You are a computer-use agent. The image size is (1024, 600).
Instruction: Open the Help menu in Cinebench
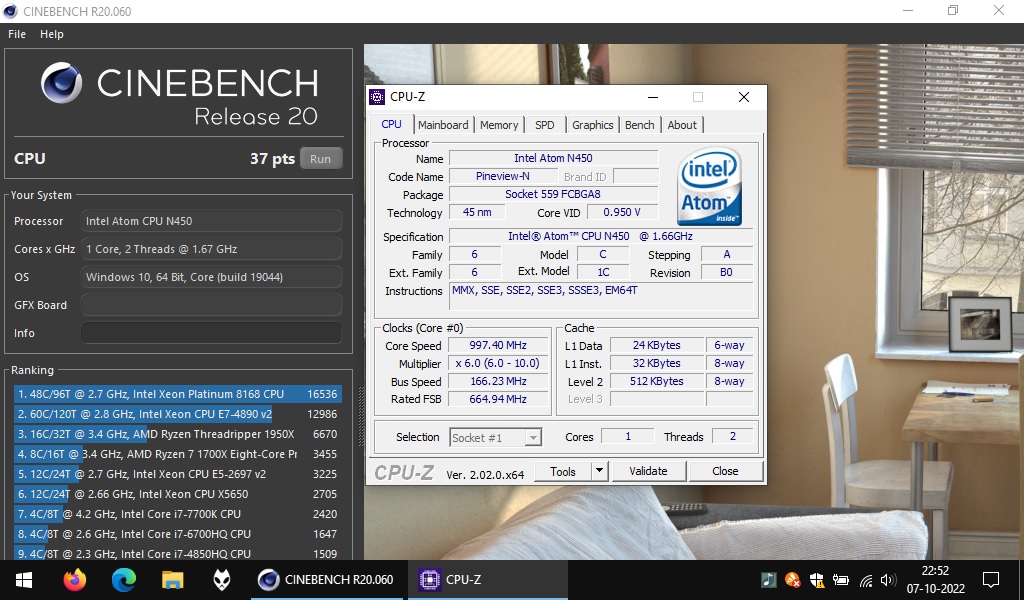click(x=52, y=34)
